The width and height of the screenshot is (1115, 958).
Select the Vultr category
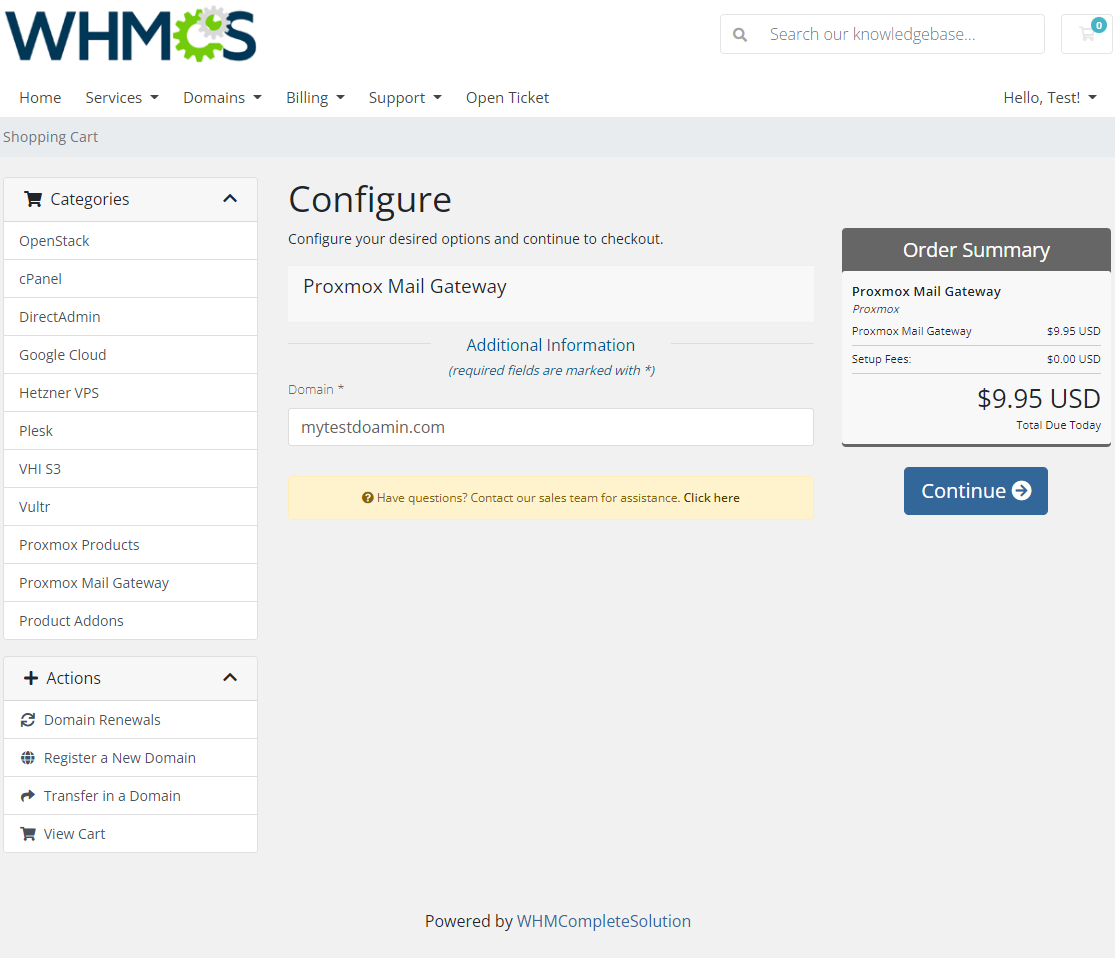[130, 507]
